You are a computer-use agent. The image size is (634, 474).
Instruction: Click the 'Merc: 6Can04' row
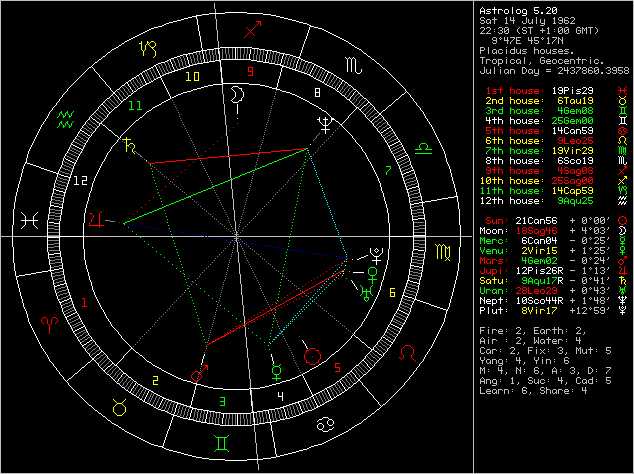click(x=554, y=241)
